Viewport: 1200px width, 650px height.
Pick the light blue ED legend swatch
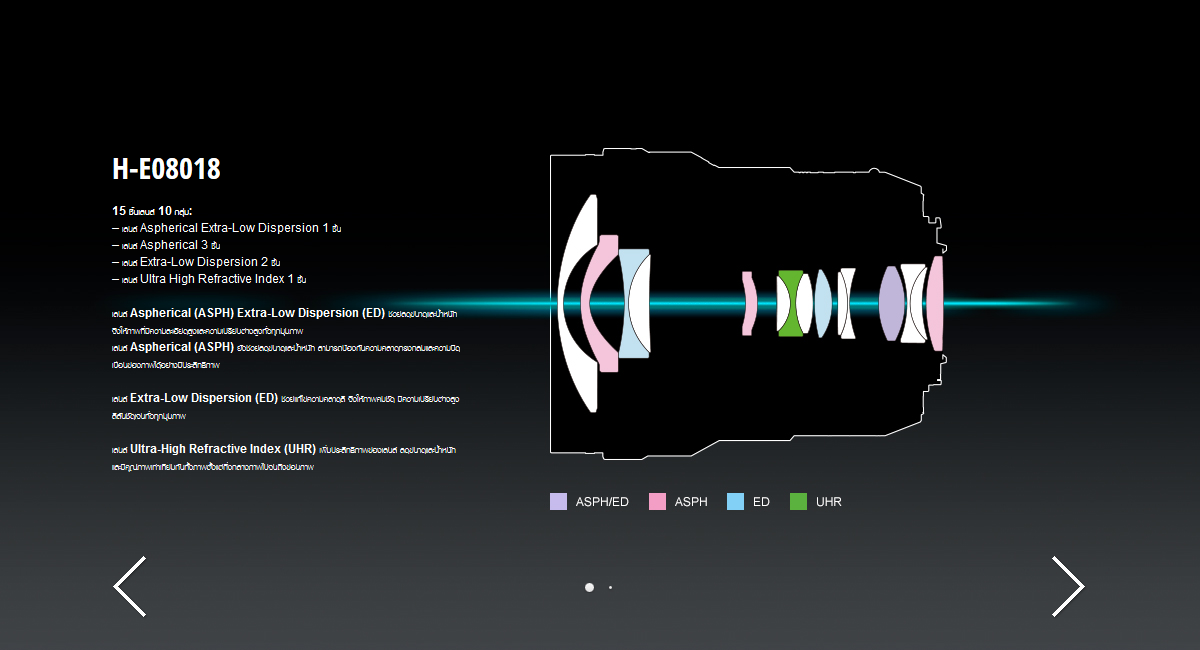point(735,502)
